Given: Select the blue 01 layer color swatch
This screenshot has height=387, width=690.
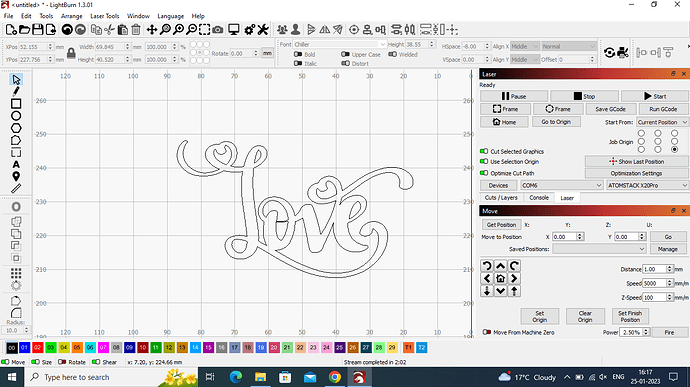Looking at the screenshot, I should [24, 347].
